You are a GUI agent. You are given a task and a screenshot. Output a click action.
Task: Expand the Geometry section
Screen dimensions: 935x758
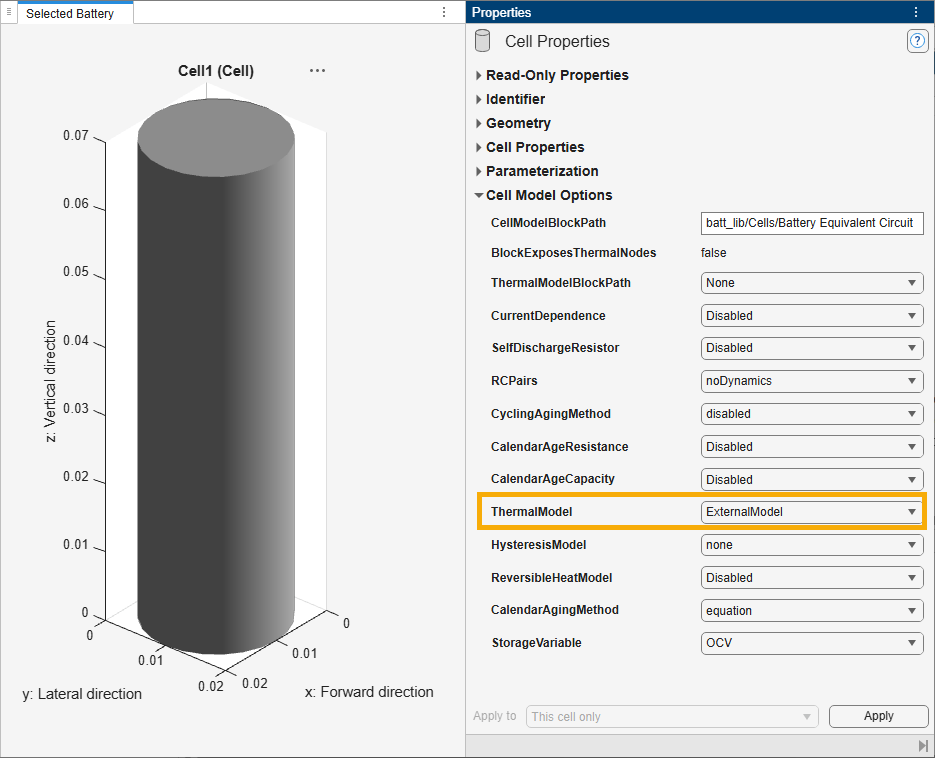coord(478,123)
